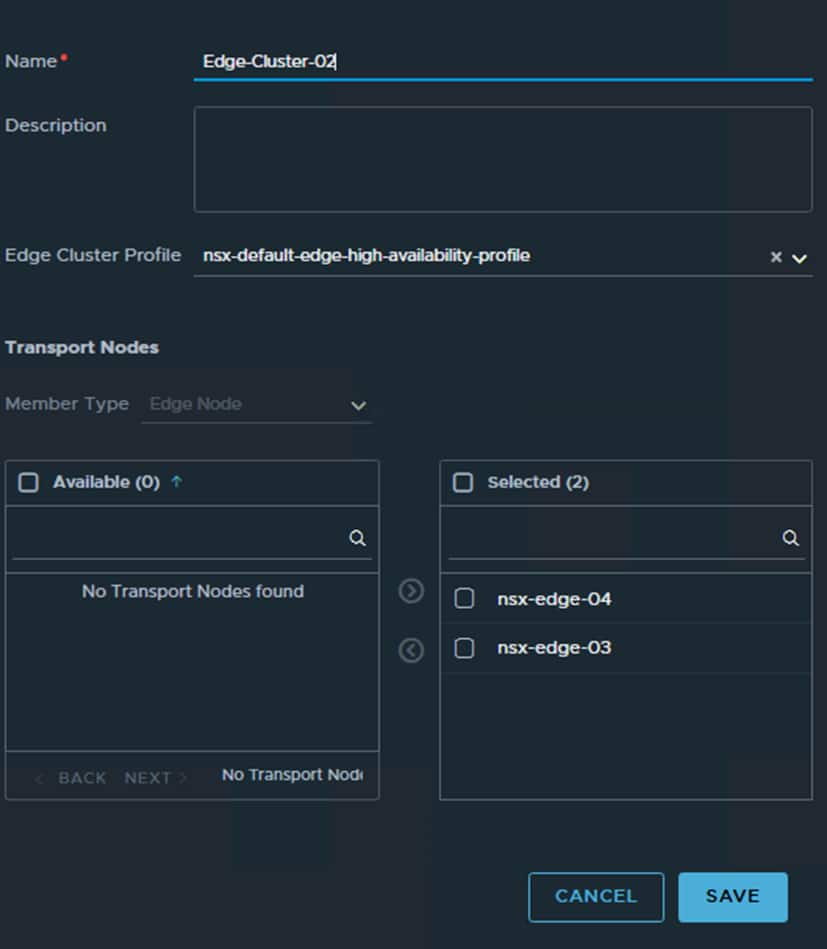Click the search icon in Available list
827x949 pixels.
point(357,537)
